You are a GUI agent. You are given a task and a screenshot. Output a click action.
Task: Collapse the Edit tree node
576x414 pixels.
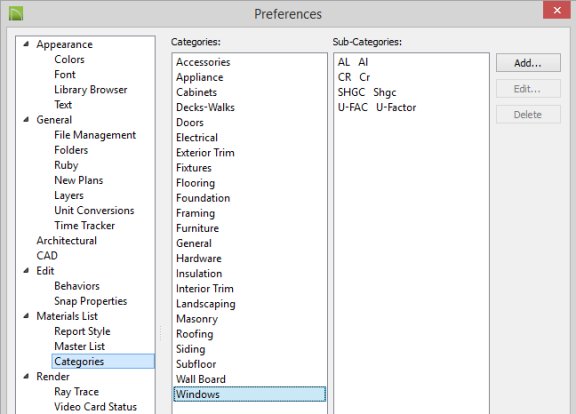tap(26, 271)
